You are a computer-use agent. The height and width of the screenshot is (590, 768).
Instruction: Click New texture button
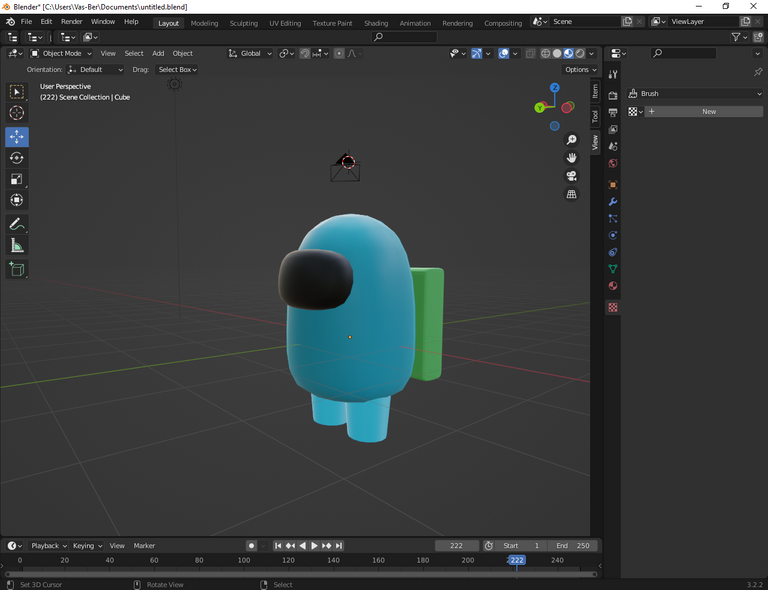[x=703, y=112]
